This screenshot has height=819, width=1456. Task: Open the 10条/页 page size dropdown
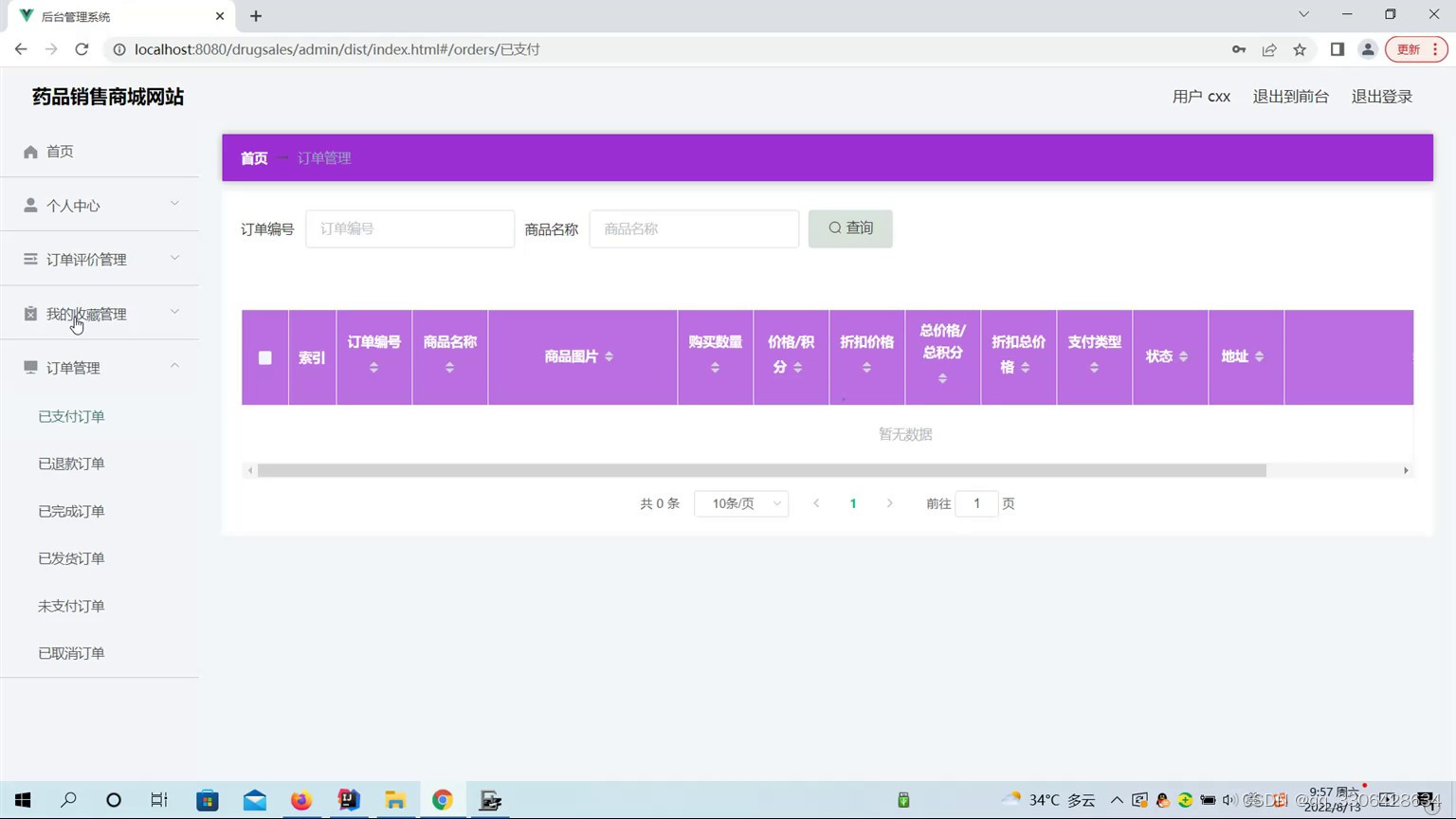pyautogui.click(x=741, y=503)
